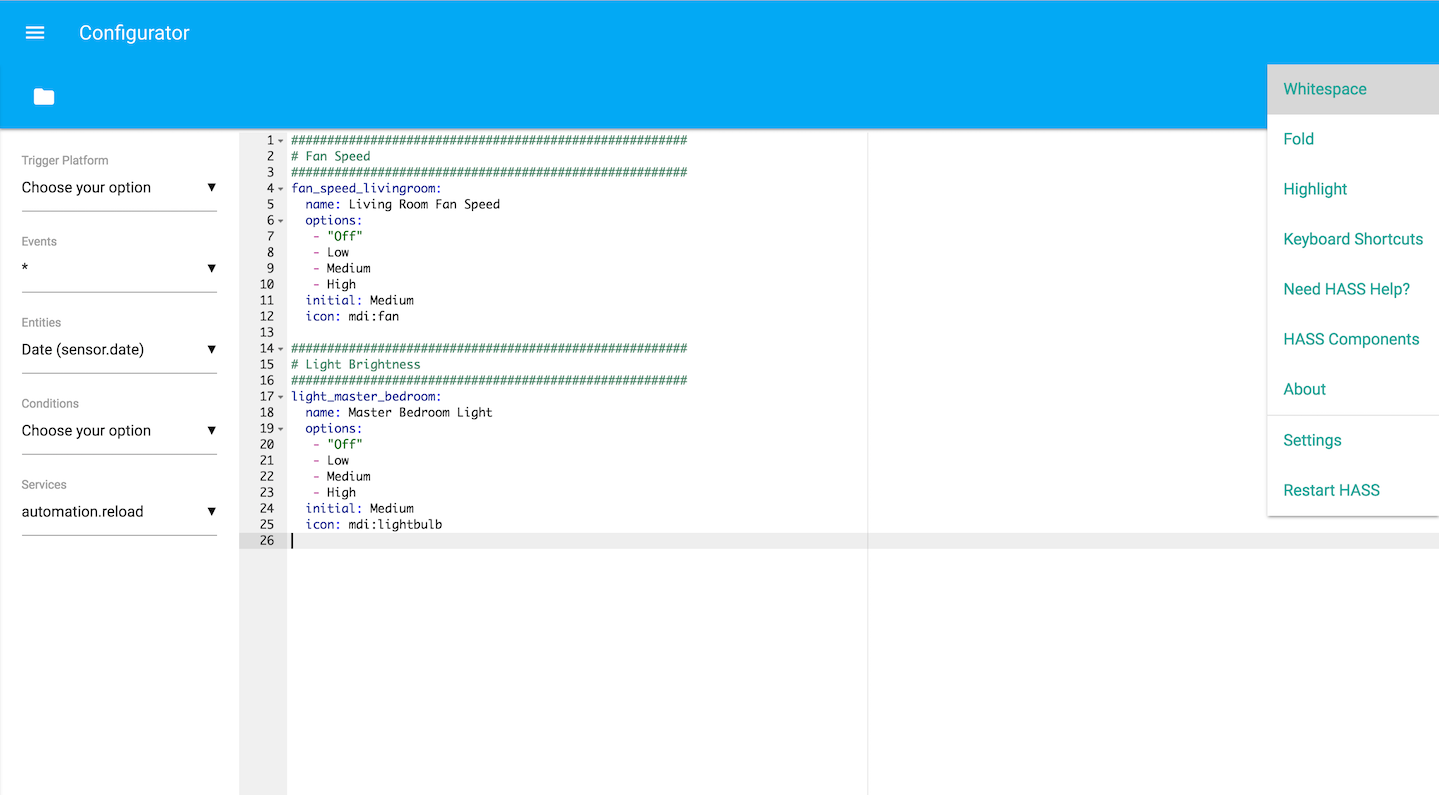This screenshot has height=795, width=1439.
Task: Click the "Off" option on line 7
Action: [338, 236]
